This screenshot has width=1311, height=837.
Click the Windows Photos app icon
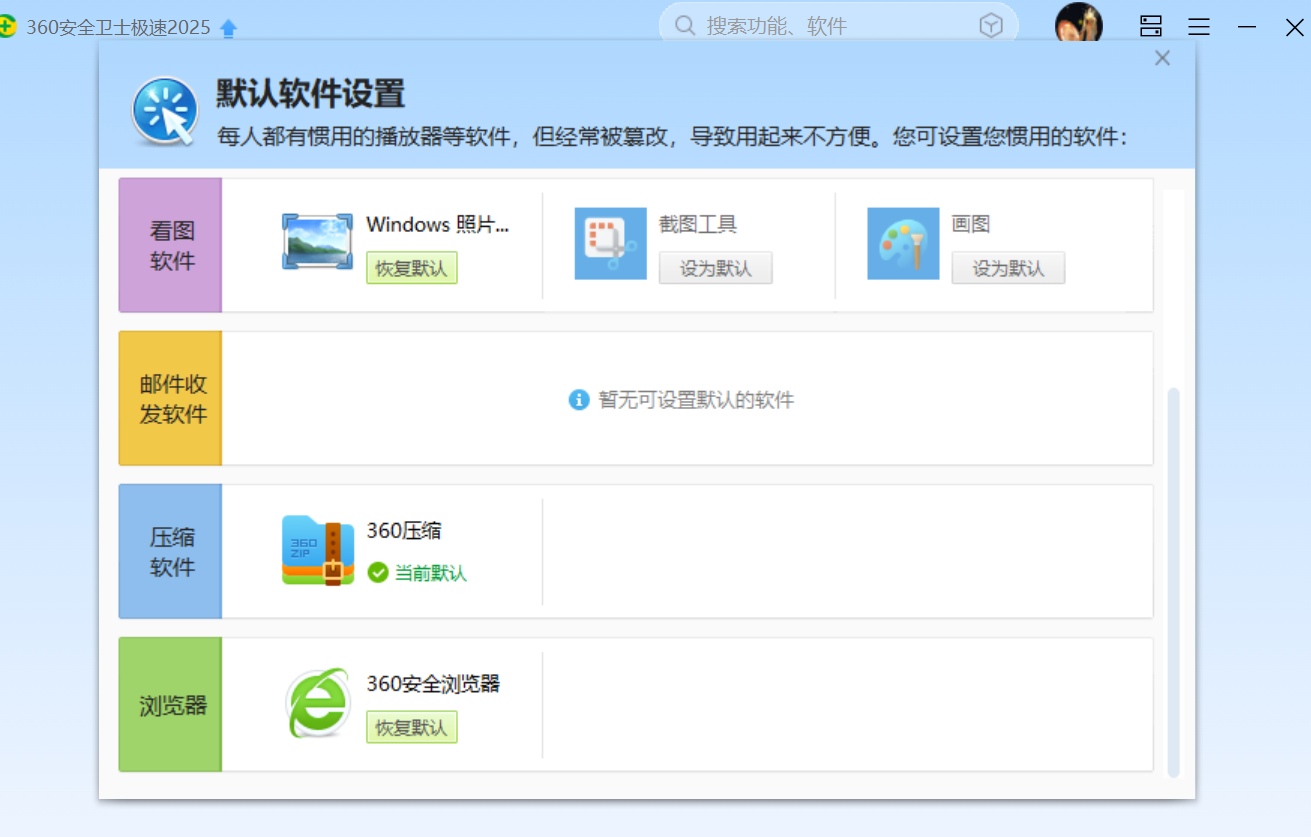[x=317, y=241]
